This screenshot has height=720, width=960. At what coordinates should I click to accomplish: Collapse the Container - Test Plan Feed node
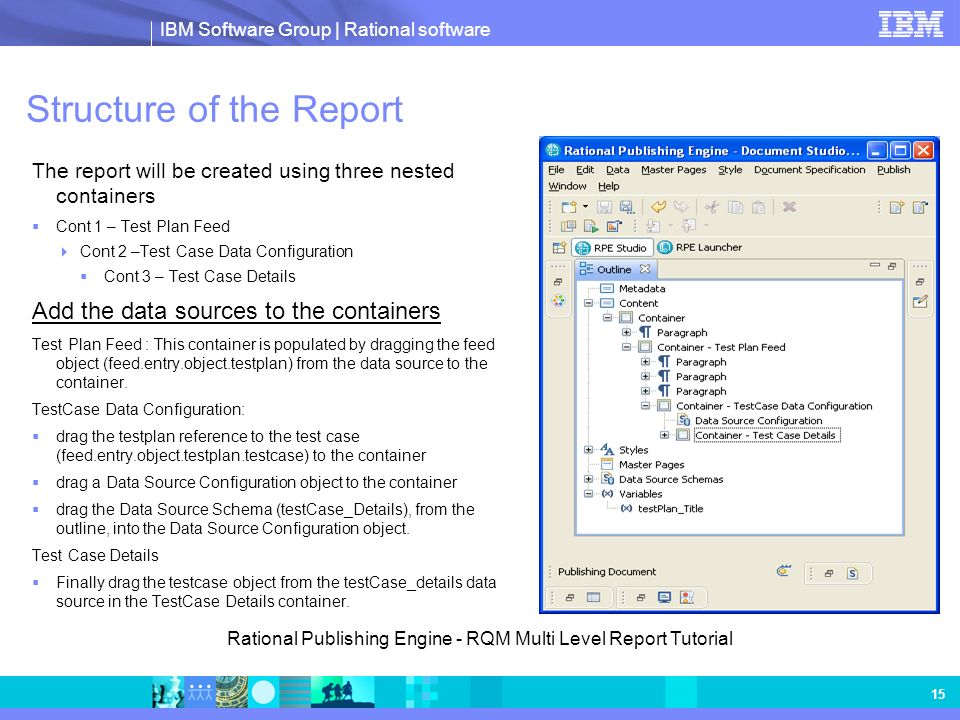(x=626, y=347)
